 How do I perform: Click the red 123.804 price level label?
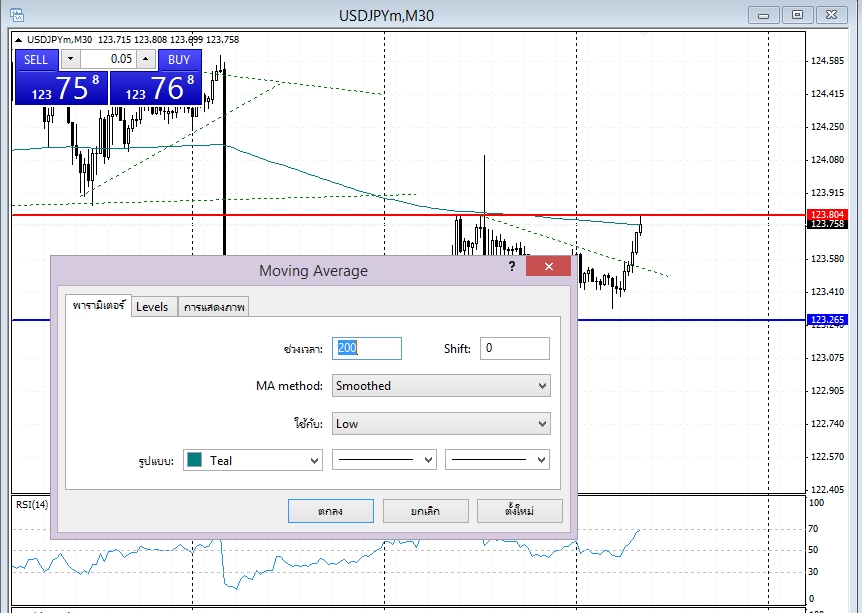tap(827, 214)
